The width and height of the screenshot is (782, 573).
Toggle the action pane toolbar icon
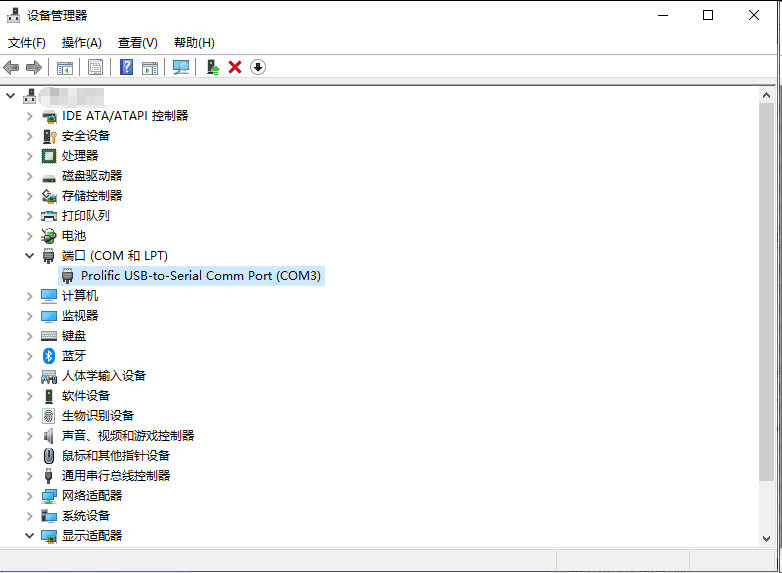coord(150,67)
